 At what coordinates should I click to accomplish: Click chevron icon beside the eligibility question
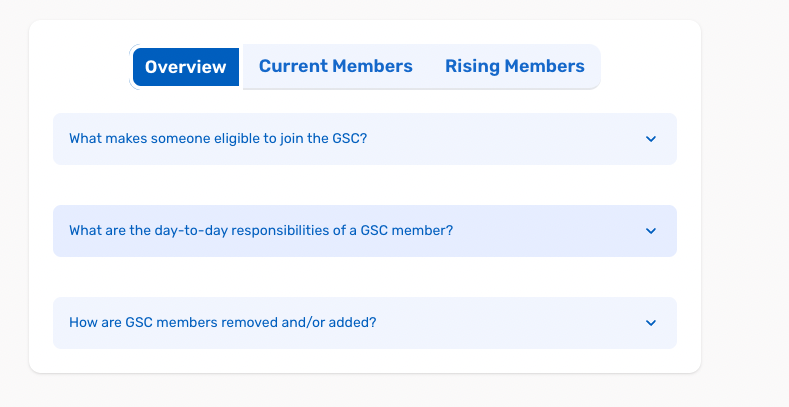[651, 139]
